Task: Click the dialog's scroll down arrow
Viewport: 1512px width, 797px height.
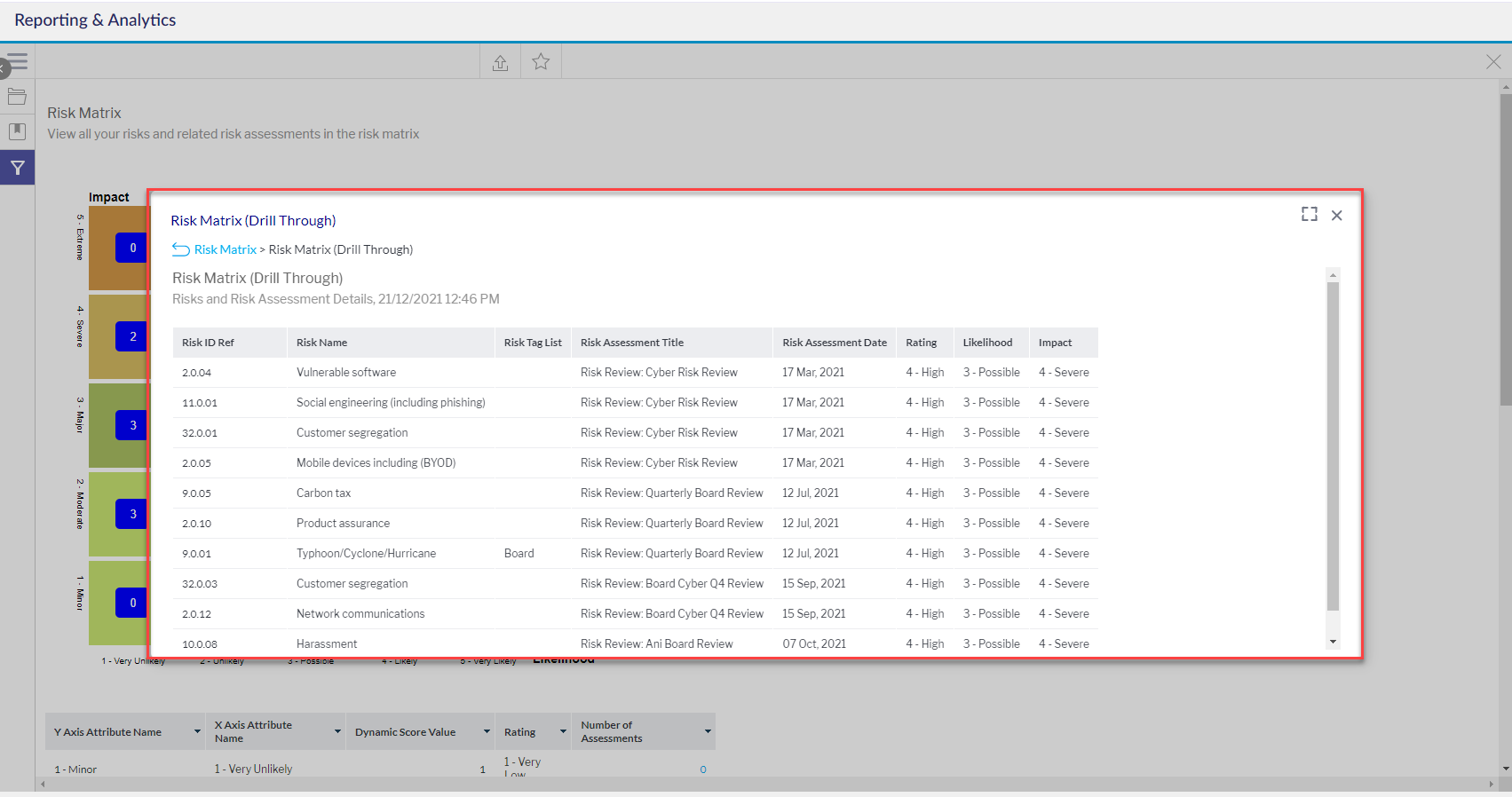Action: 1333,642
